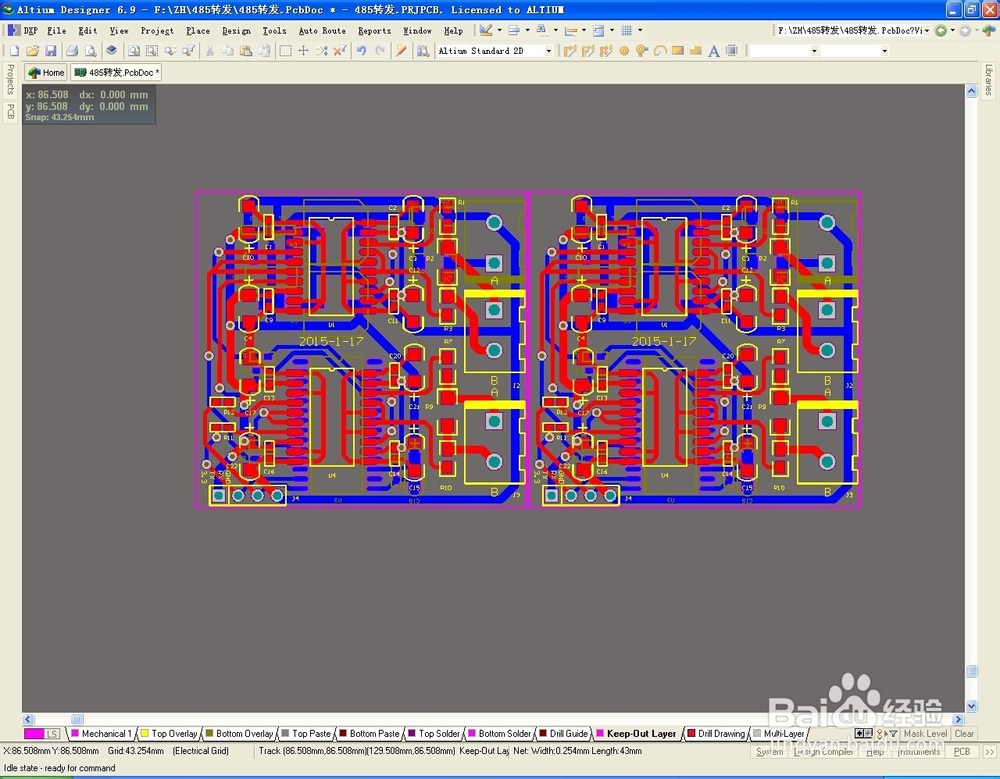The width and height of the screenshot is (1000, 779).
Task: Select the Place Fill rectangle tool
Action: tap(678, 50)
